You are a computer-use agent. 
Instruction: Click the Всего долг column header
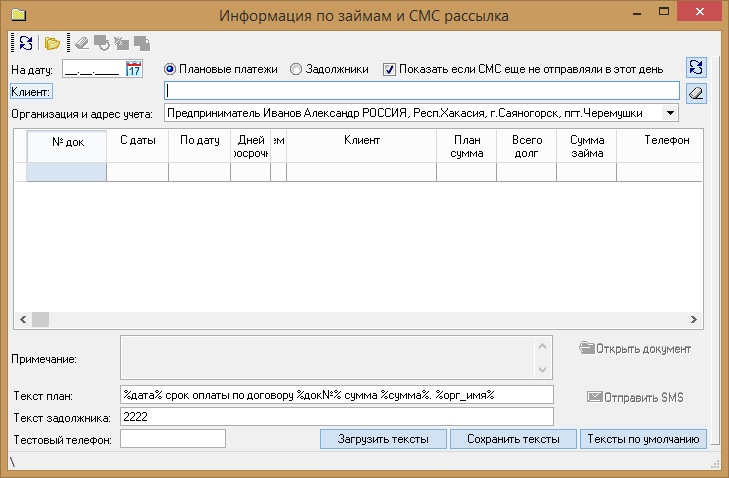[527, 146]
